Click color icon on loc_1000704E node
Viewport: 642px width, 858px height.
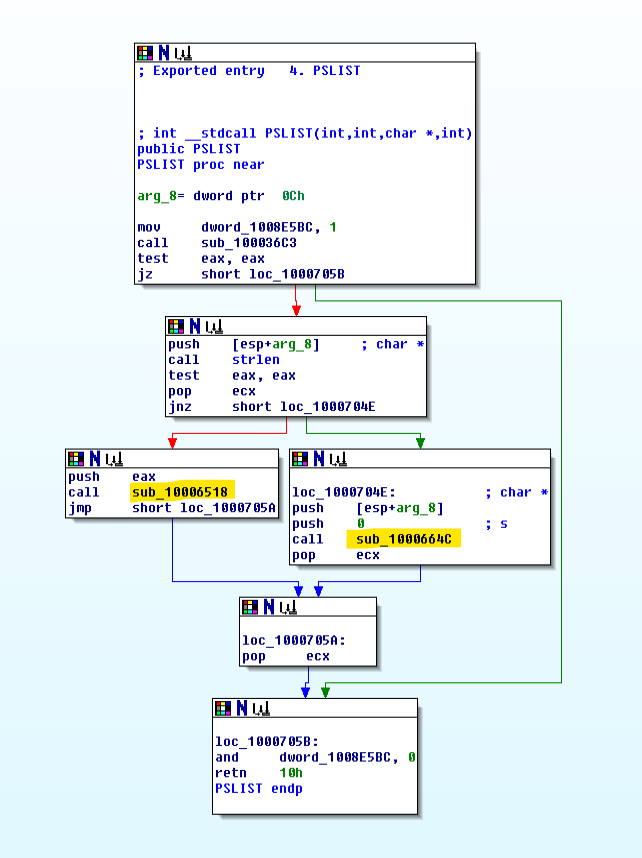300,459
